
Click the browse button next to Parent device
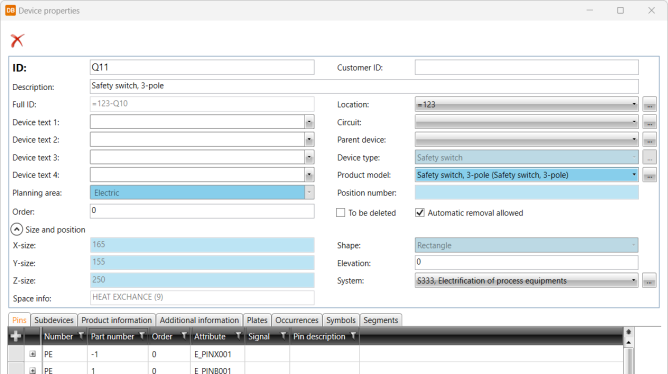pyautogui.click(x=649, y=140)
